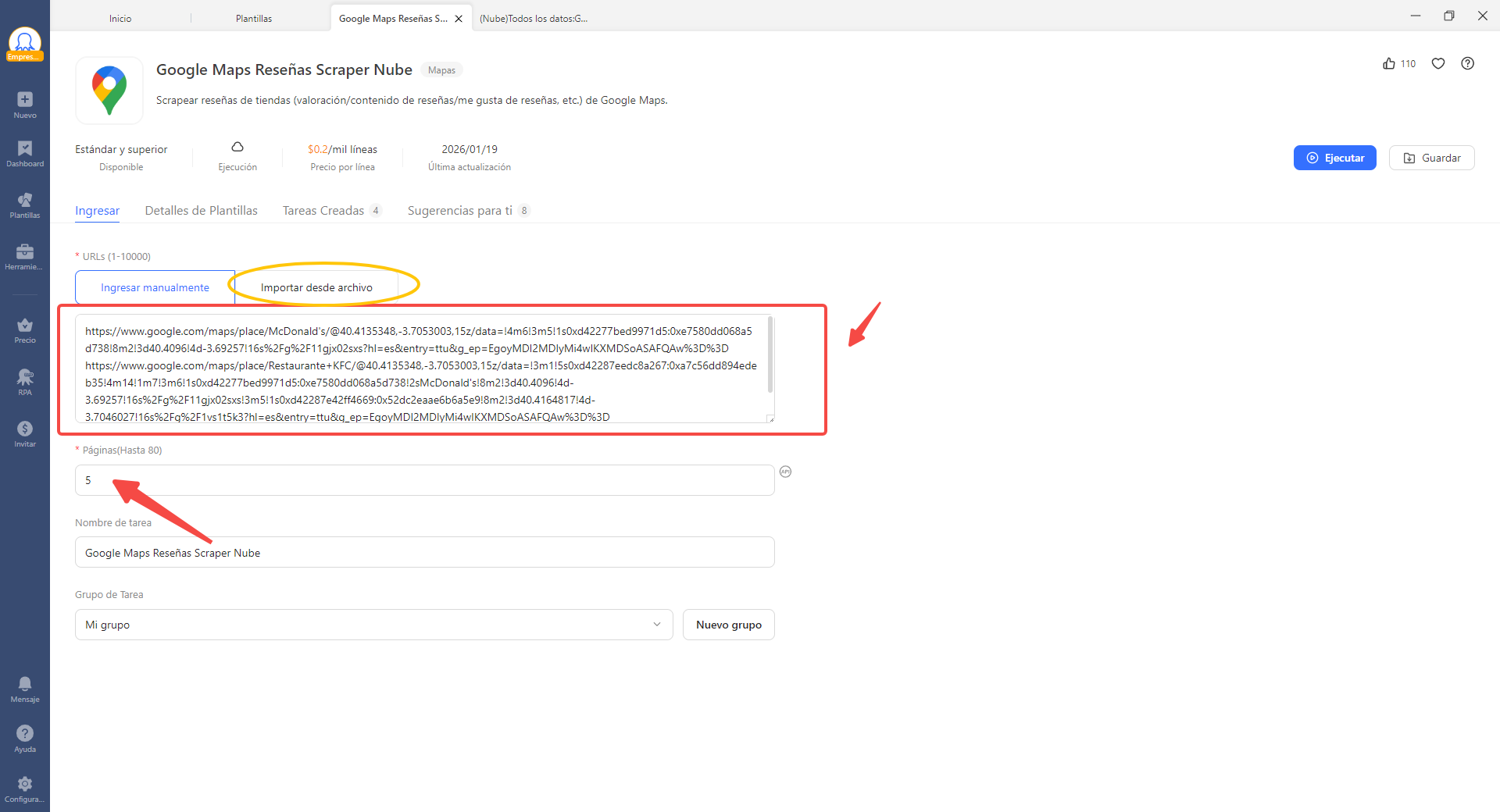Select the Nuevo icon in the sidebar

tap(24, 104)
